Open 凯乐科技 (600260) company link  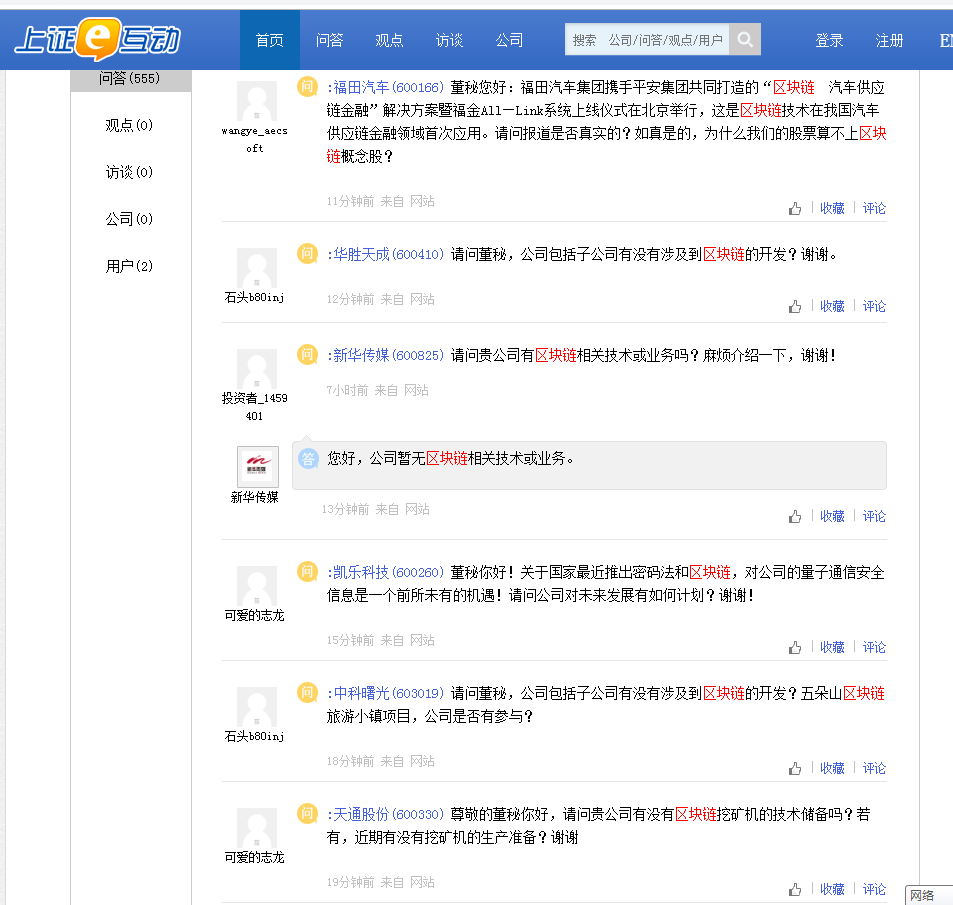(x=388, y=573)
